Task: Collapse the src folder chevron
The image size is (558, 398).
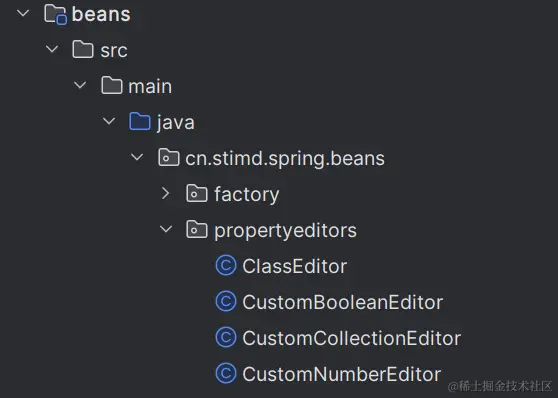Action: point(52,49)
